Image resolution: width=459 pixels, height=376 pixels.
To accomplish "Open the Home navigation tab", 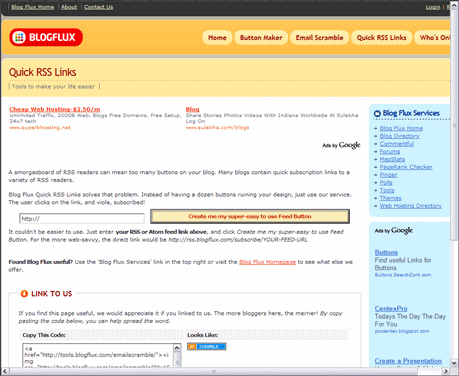I will pyautogui.click(x=217, y=38).
